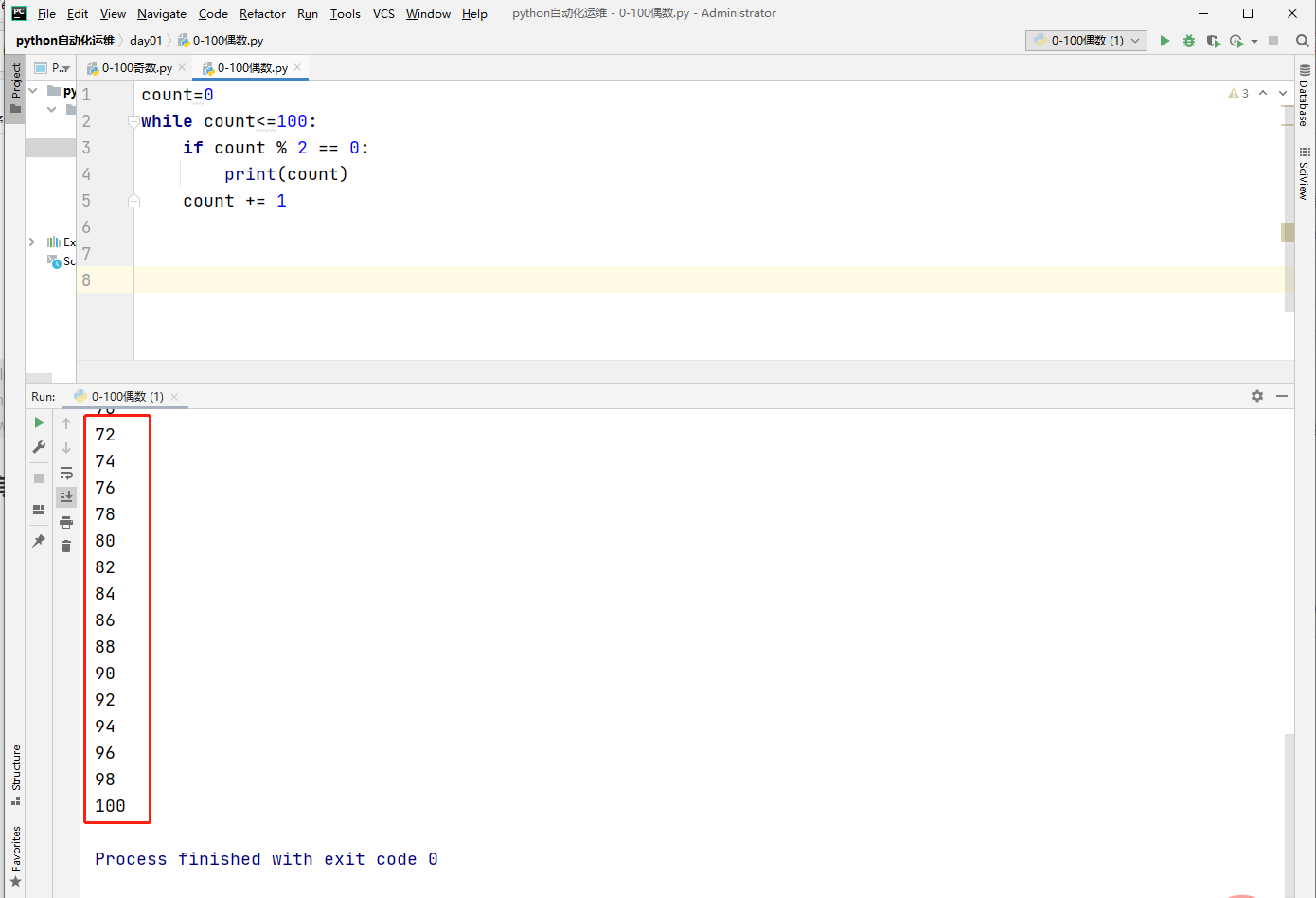
Task: Open the Refactor menu
Action: (x=262, y=13)
